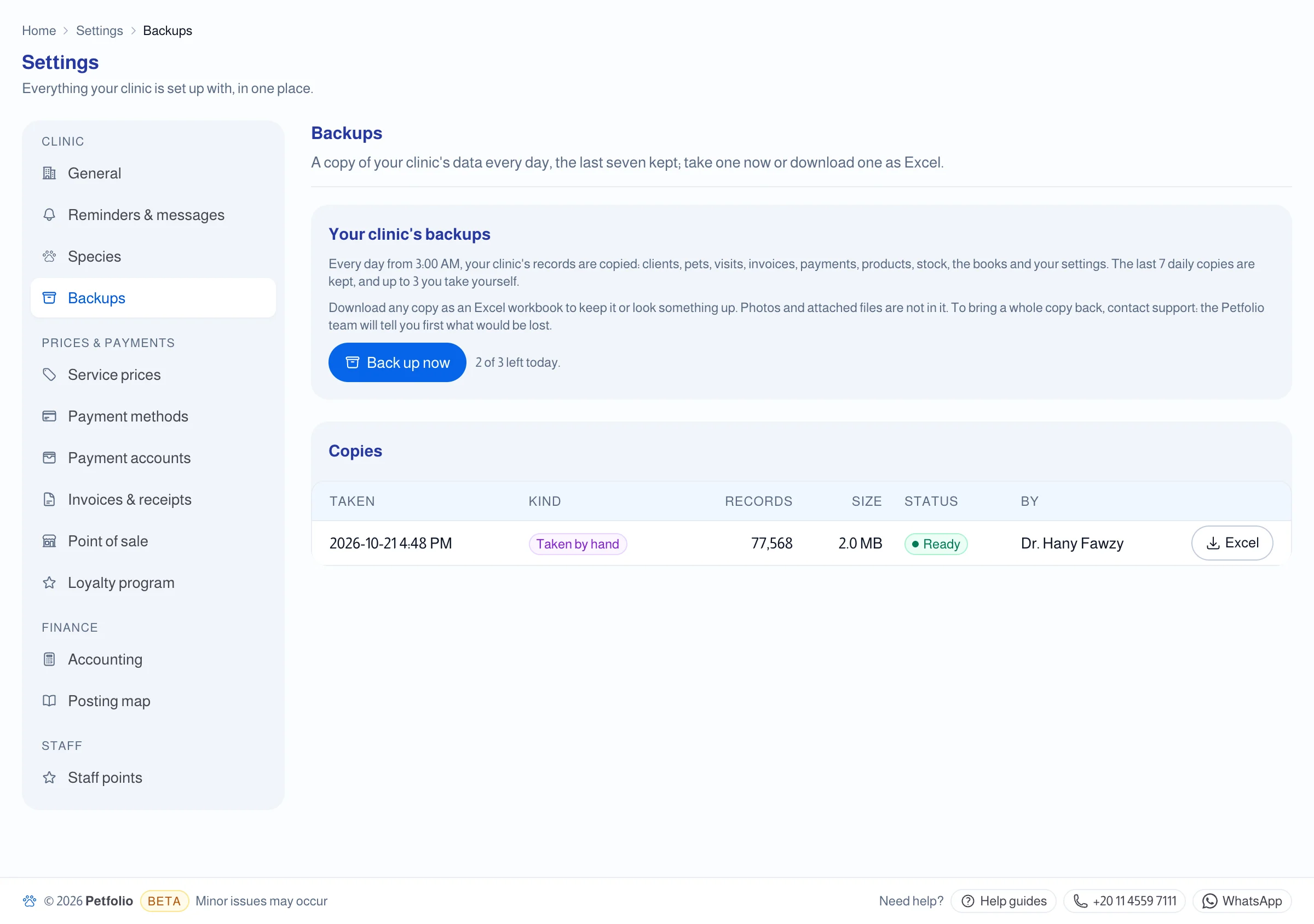Call support number +20 11 4559 7111

(1125, 901)
